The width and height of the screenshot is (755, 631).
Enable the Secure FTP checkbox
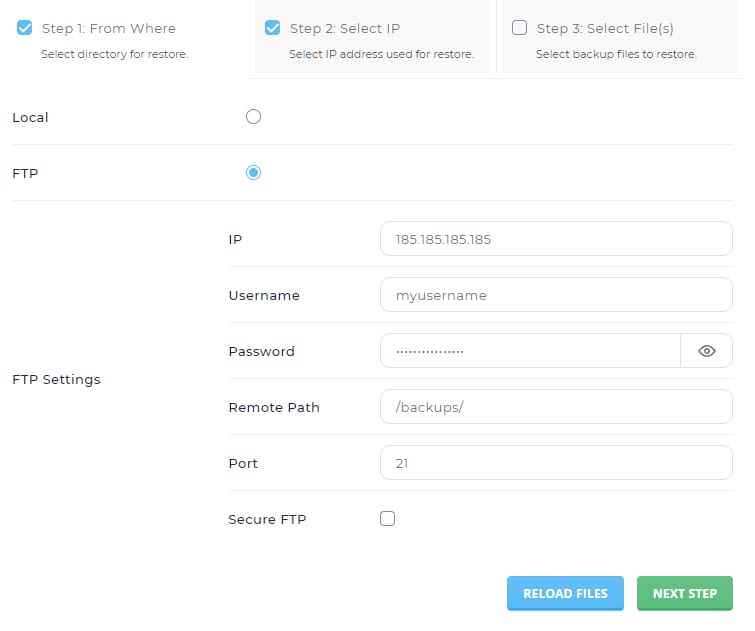point(388,519)
